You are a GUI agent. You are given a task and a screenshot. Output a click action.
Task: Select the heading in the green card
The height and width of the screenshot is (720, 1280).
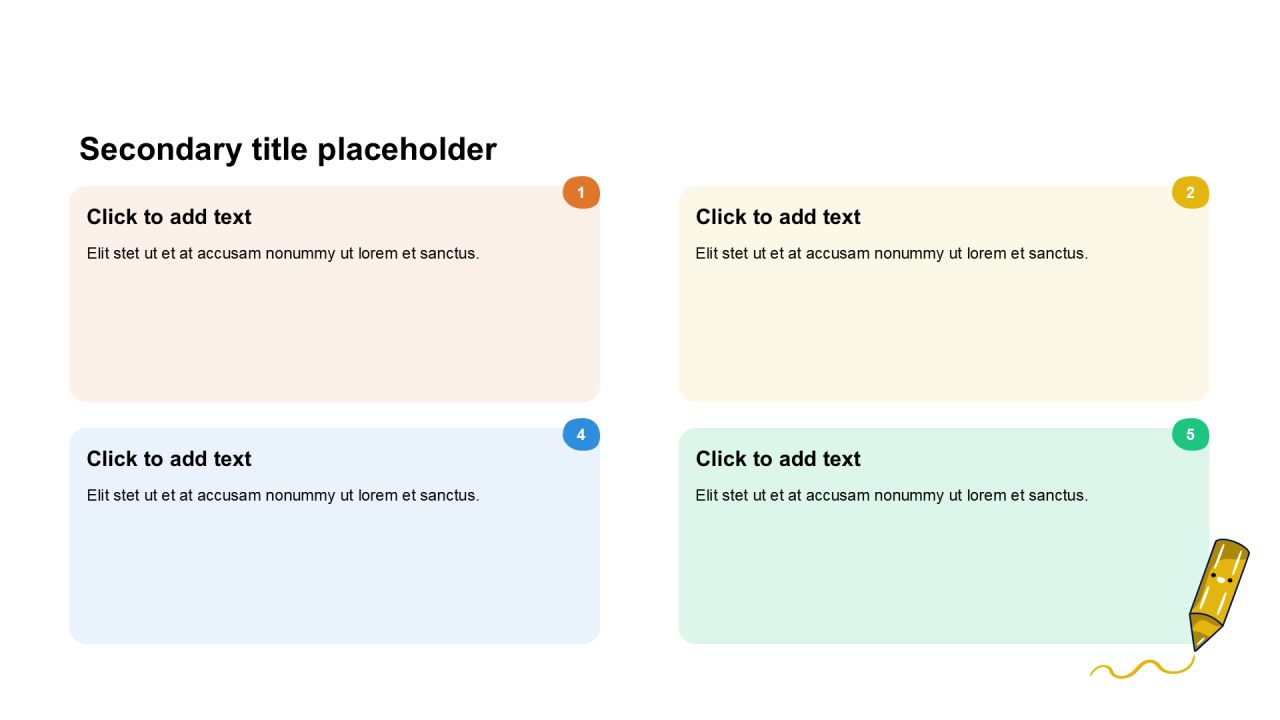778,459
